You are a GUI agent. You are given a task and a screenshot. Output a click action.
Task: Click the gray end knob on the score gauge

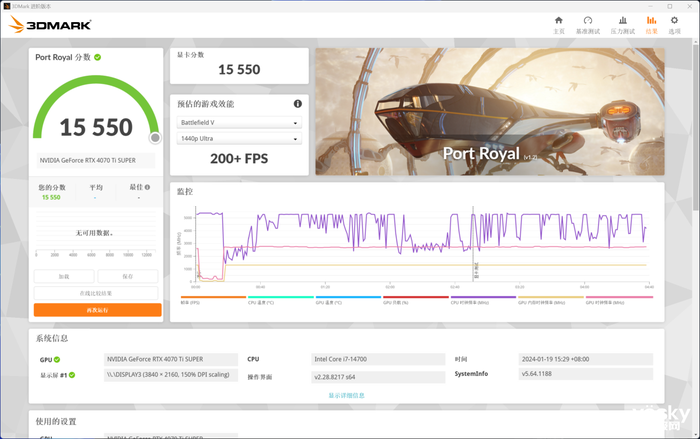click(155, 138)
